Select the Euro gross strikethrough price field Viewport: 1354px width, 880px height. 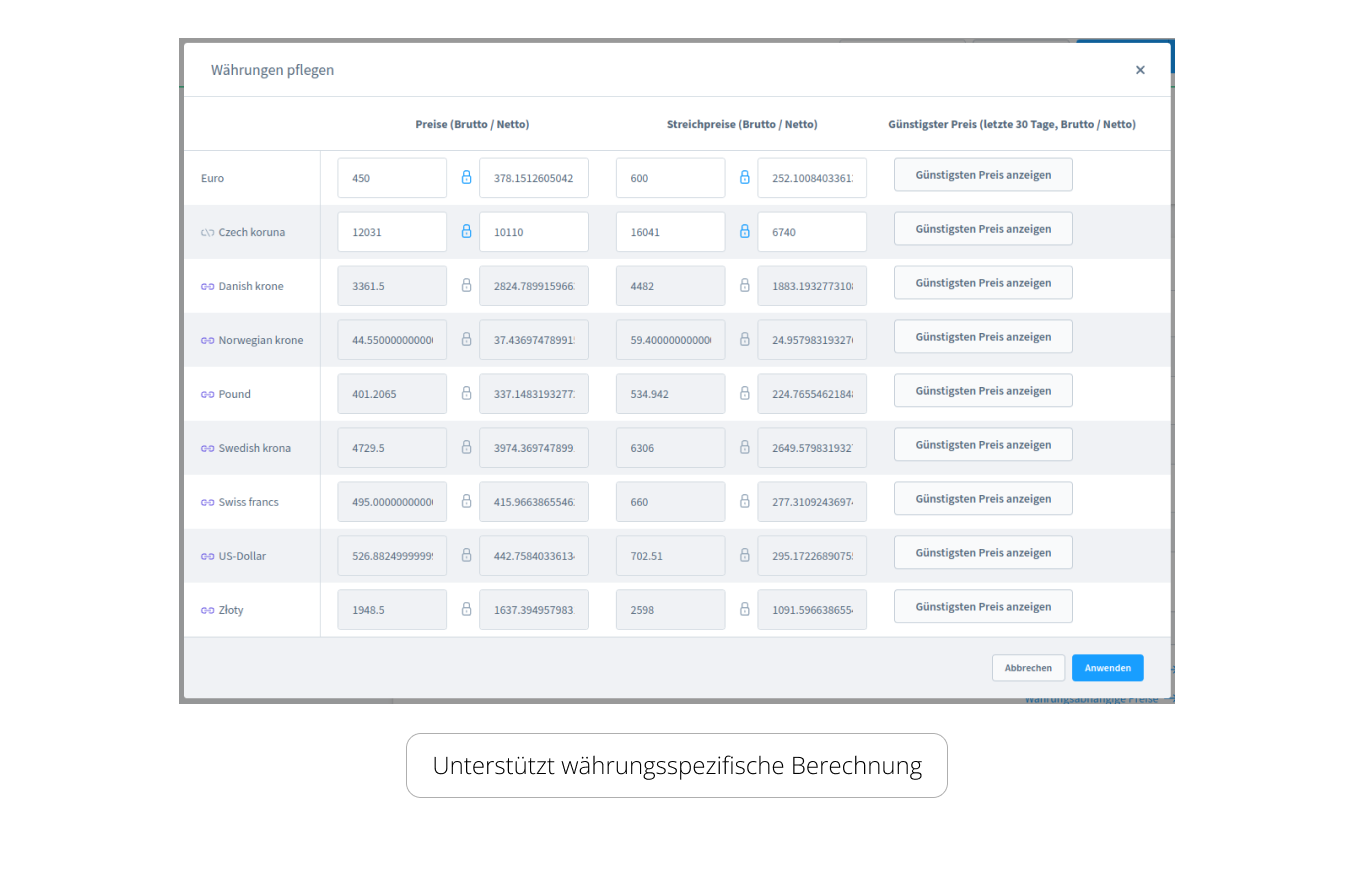[670, 178]
